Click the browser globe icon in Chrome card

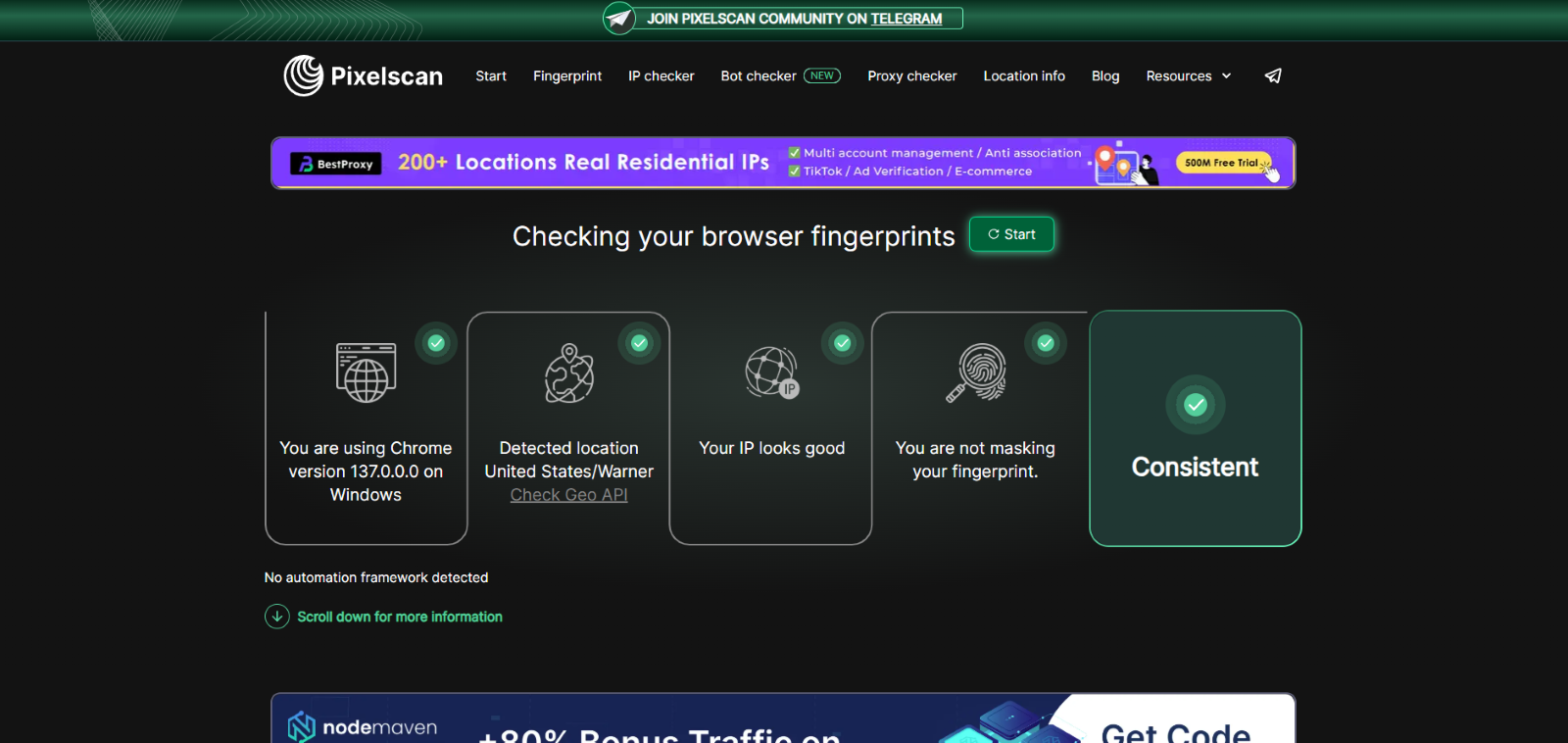(x=366, y=372)
